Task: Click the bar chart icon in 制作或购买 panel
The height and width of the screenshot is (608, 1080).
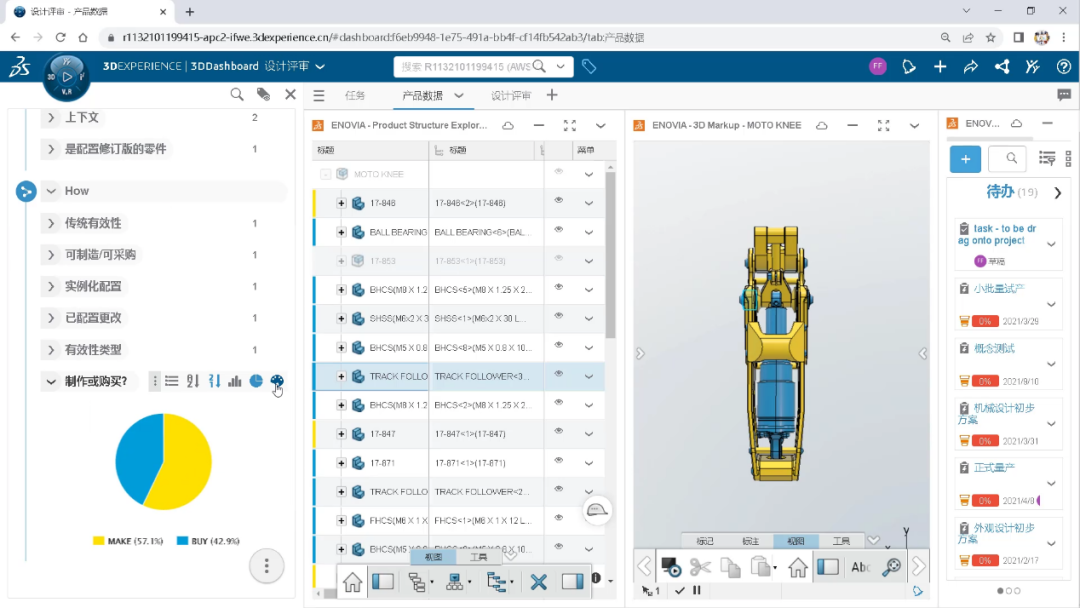Action: tap(235, 382)
